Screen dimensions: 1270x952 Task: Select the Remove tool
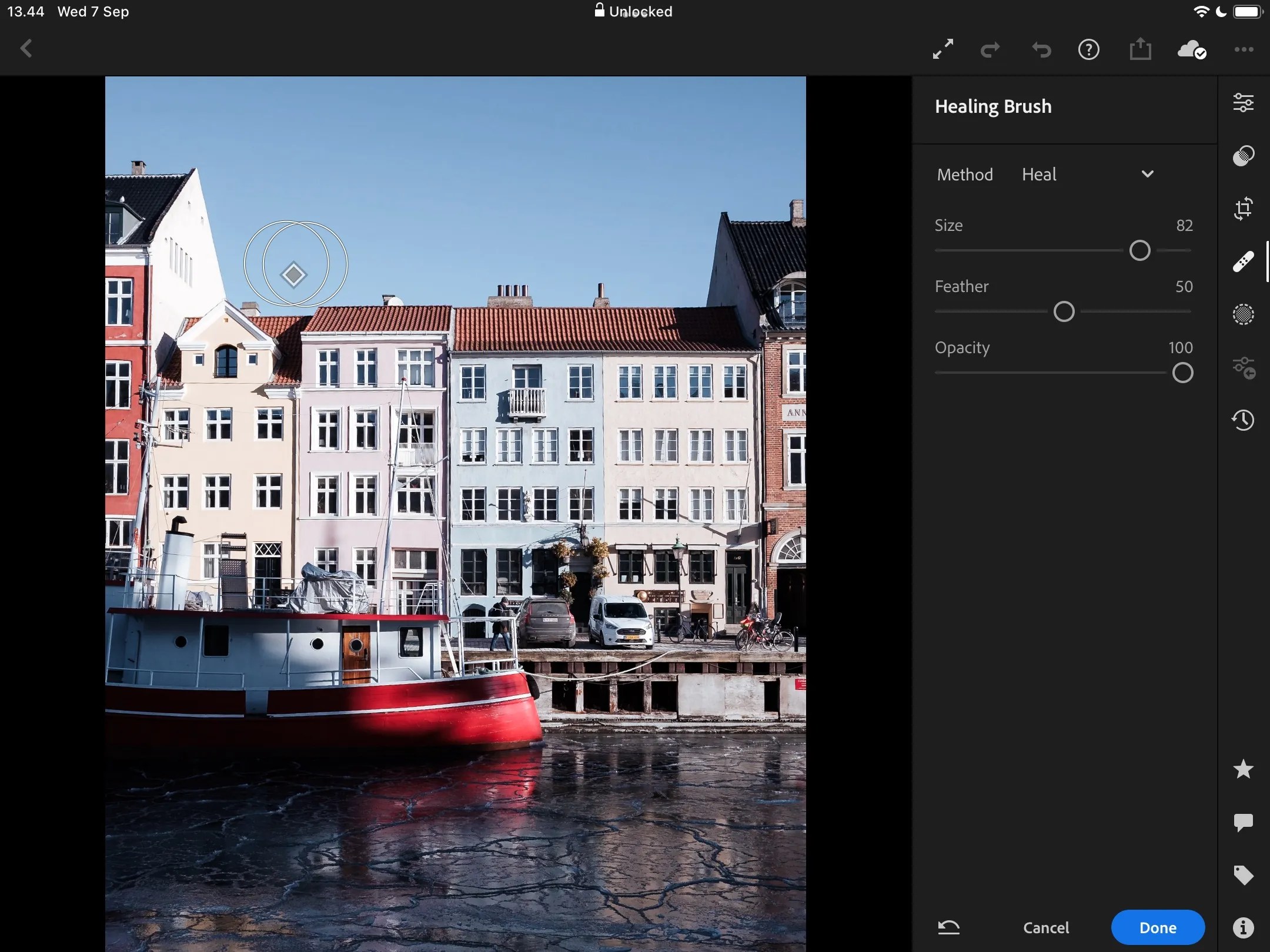click(1243, 261)
